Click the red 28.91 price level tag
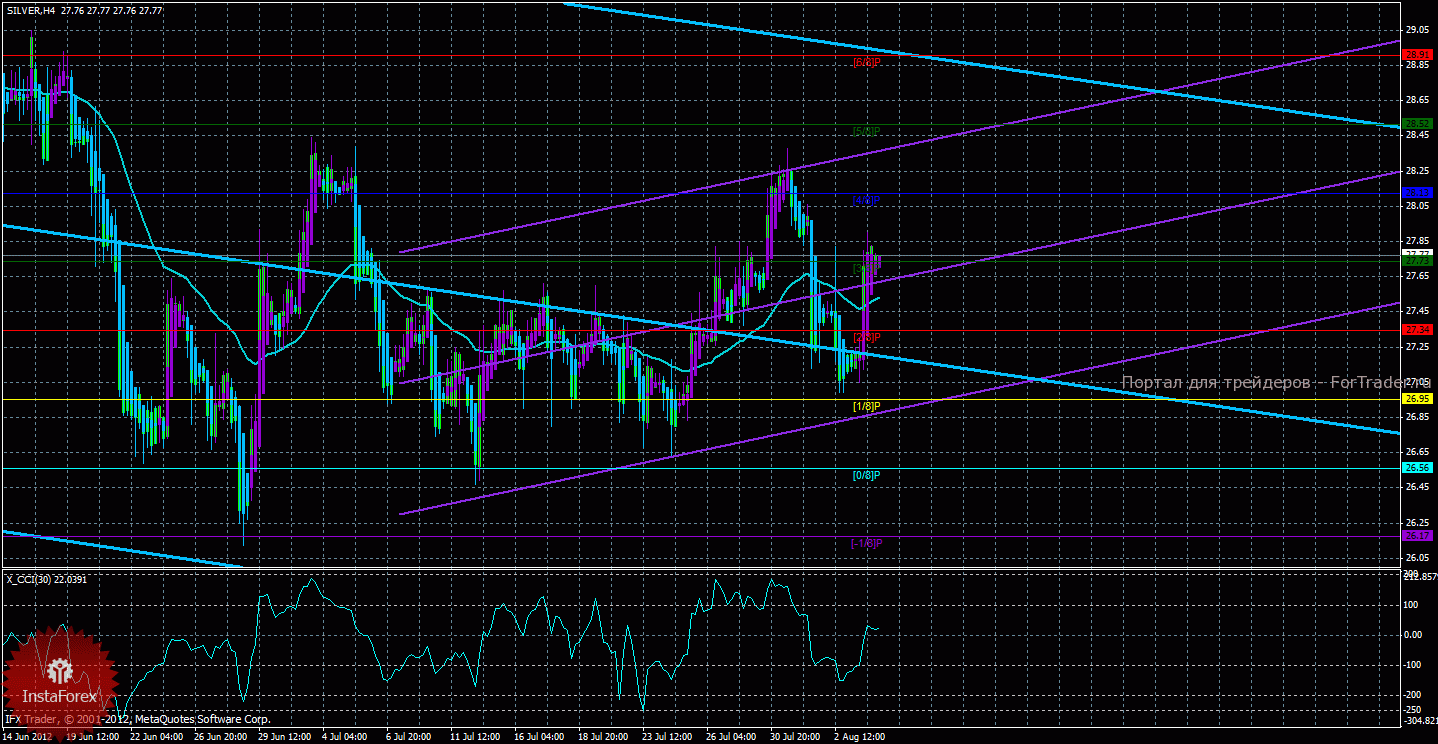This screenshot has width=1438, height=744. coord(1418,55)
